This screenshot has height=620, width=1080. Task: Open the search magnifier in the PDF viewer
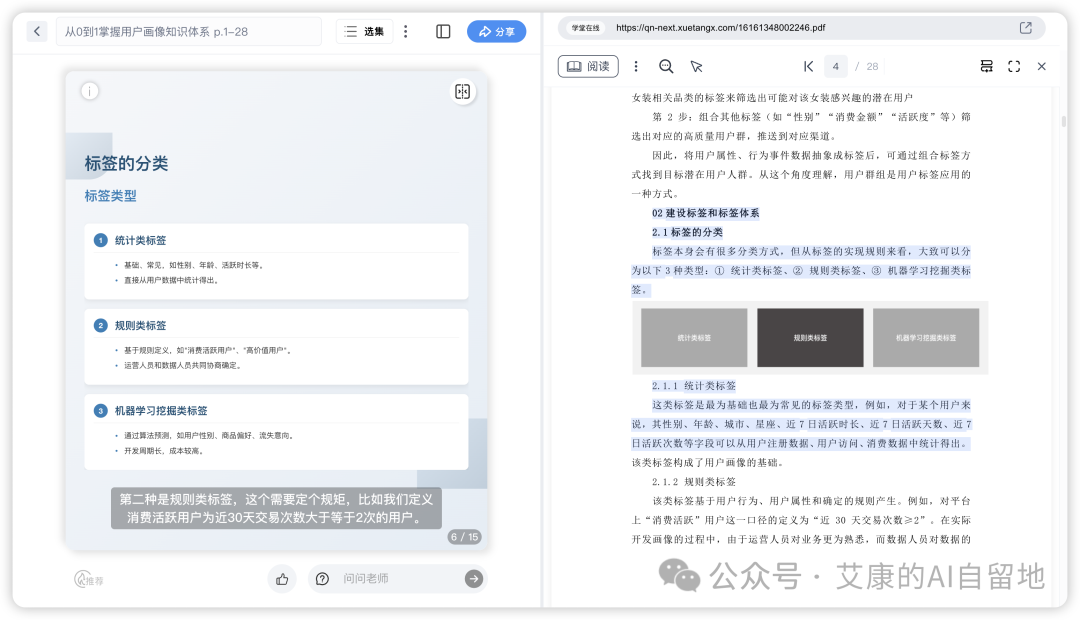pyautogui.click(x=666, y=66)
